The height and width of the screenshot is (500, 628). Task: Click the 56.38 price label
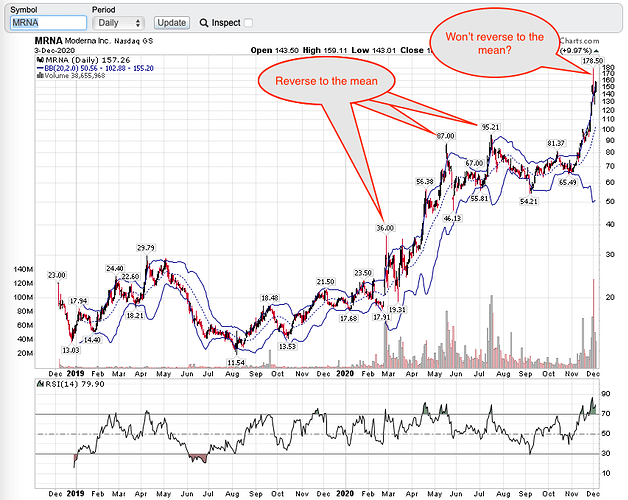[x=425, y=182]
